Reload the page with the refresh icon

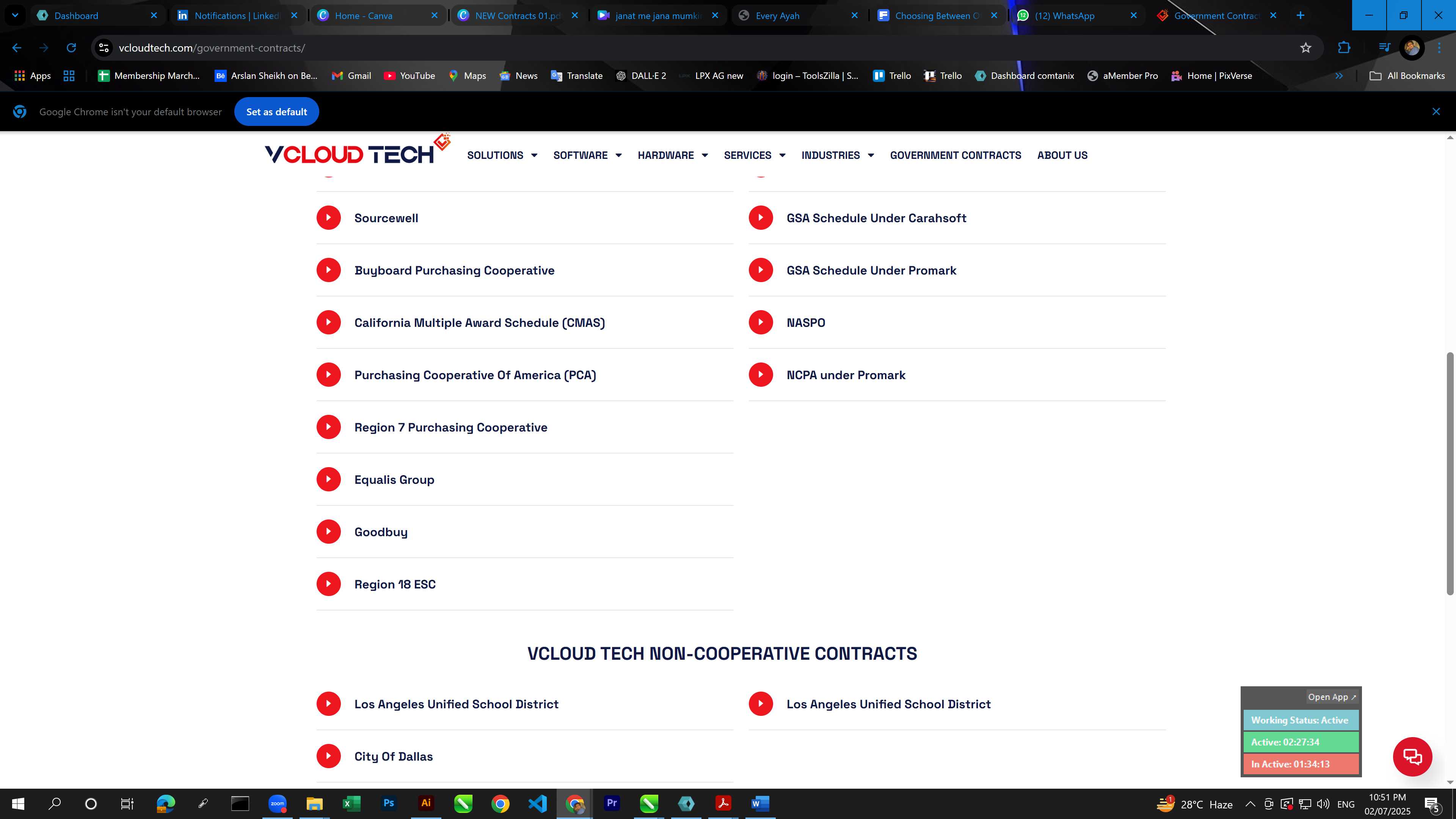[x=71, y=48]
